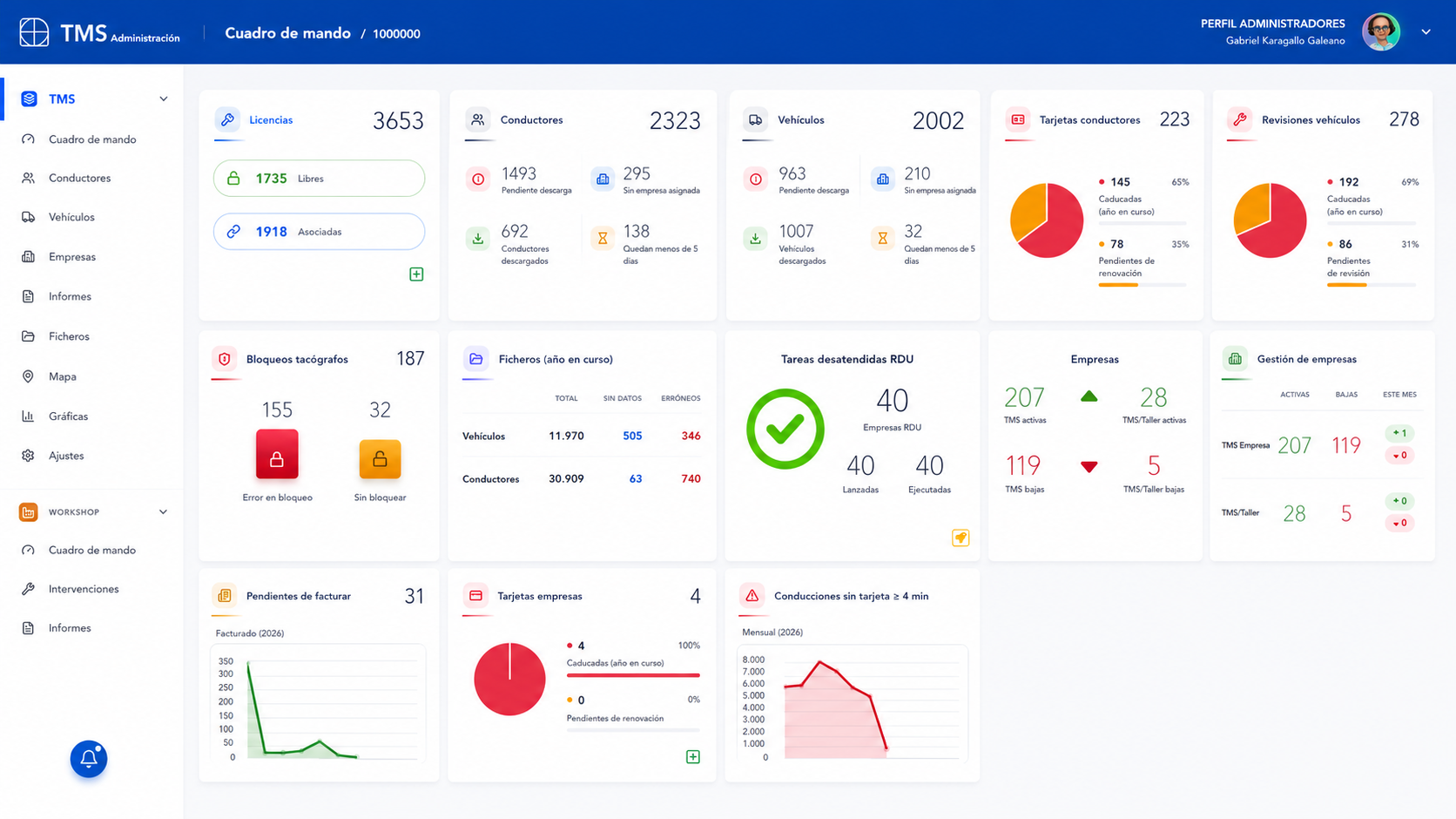Click the 1735 Libres pill button

[x=319, y=179]
